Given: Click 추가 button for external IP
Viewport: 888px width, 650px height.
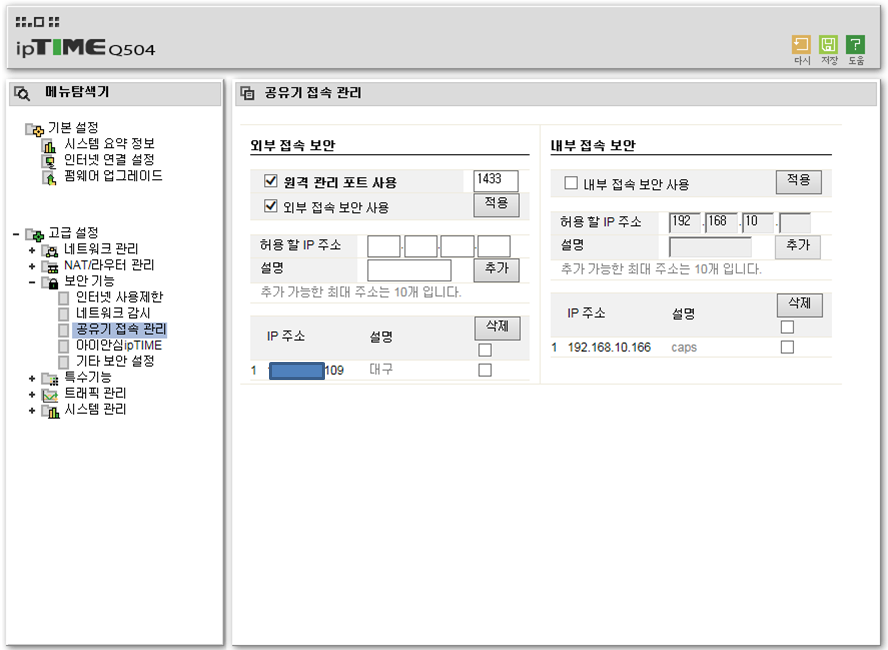Looking at the screenshot, I should (496, 270).
